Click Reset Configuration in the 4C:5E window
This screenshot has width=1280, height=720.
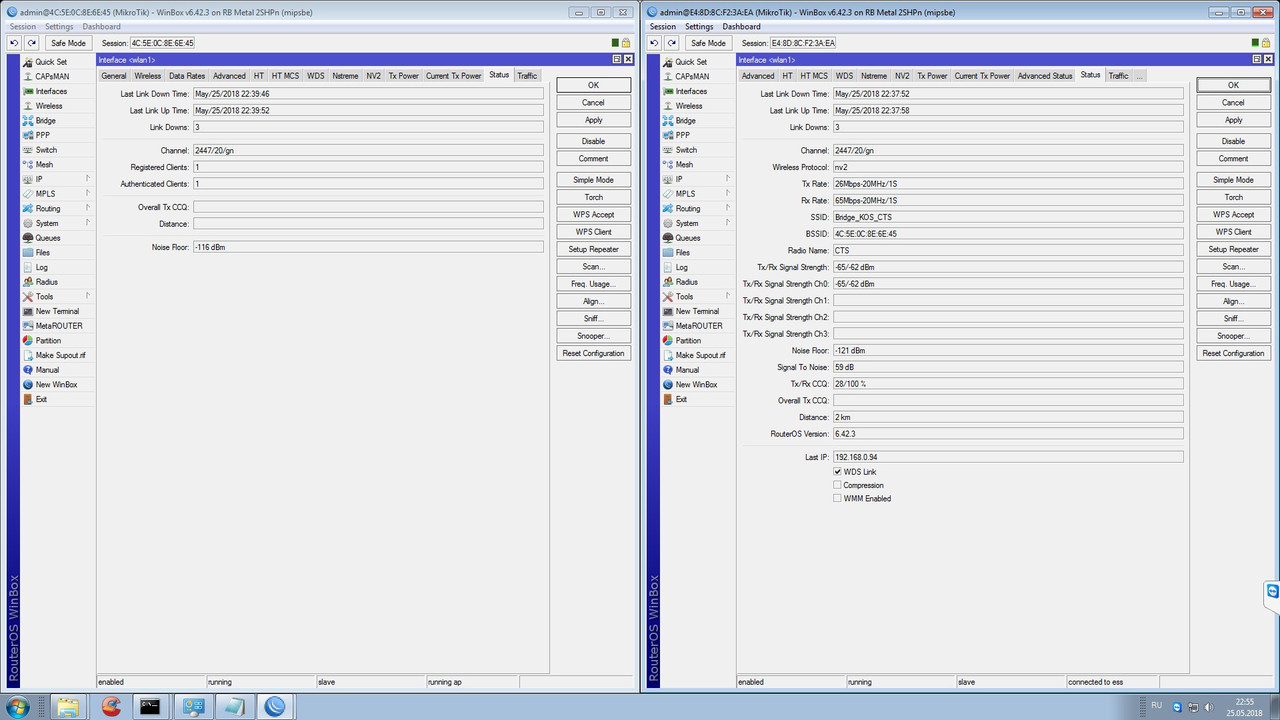(593, 353)
